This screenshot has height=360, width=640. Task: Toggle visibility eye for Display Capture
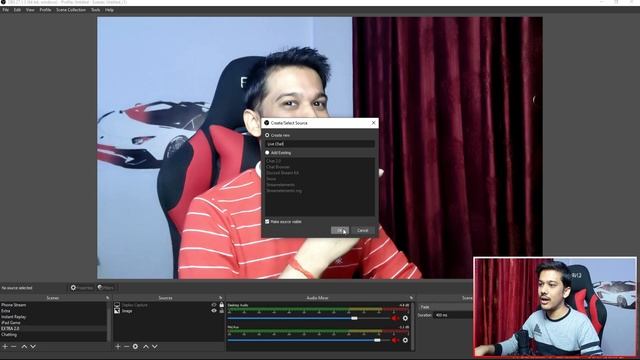[214, 305]
